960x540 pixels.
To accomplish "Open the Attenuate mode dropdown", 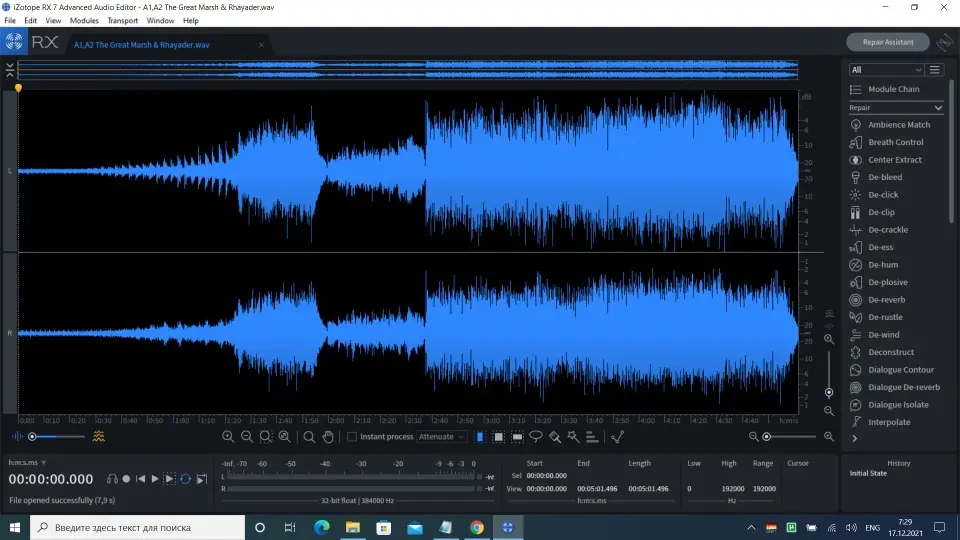I will click(441, 437).
